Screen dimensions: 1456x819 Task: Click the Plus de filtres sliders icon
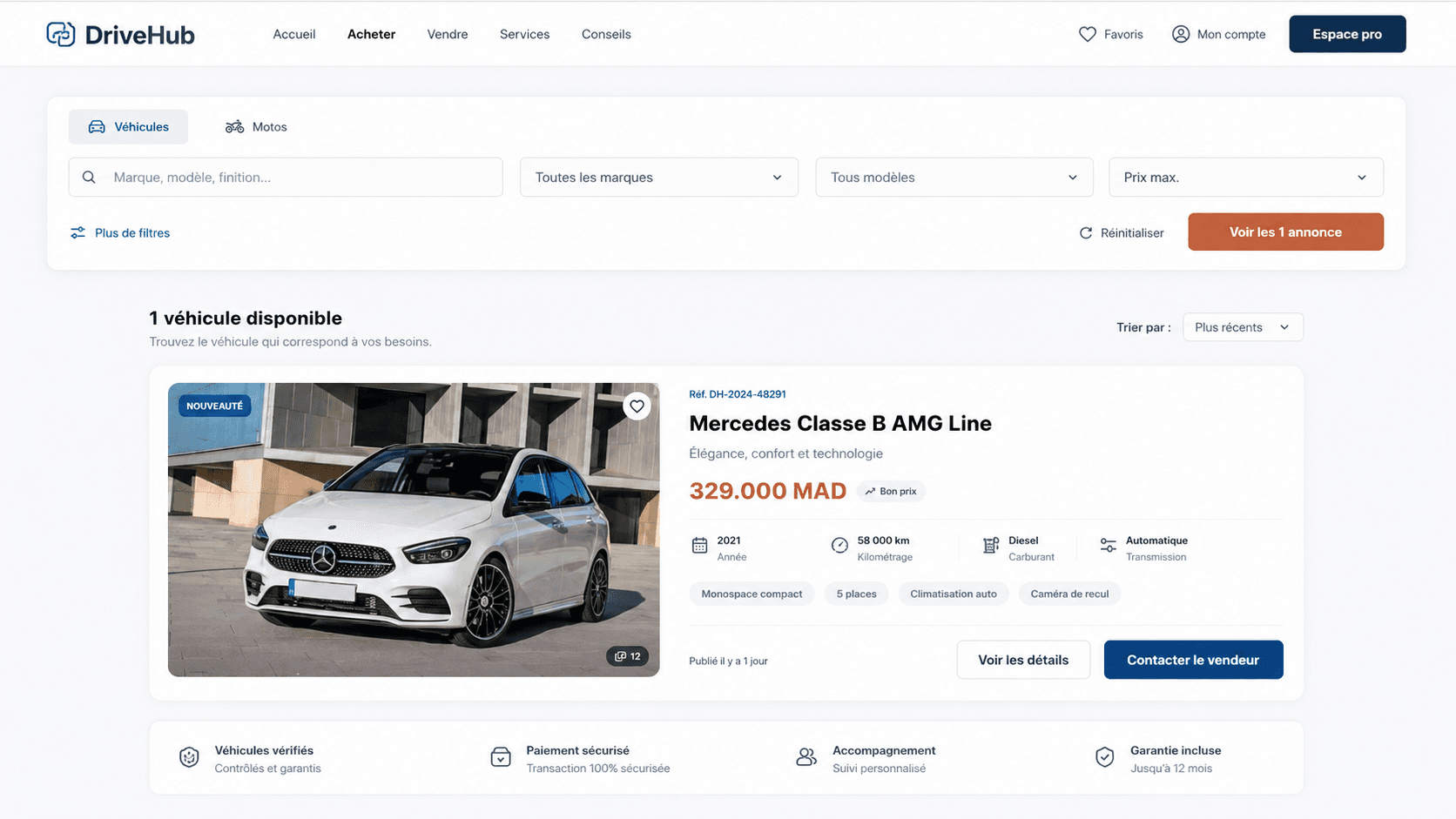pos(78,232)
